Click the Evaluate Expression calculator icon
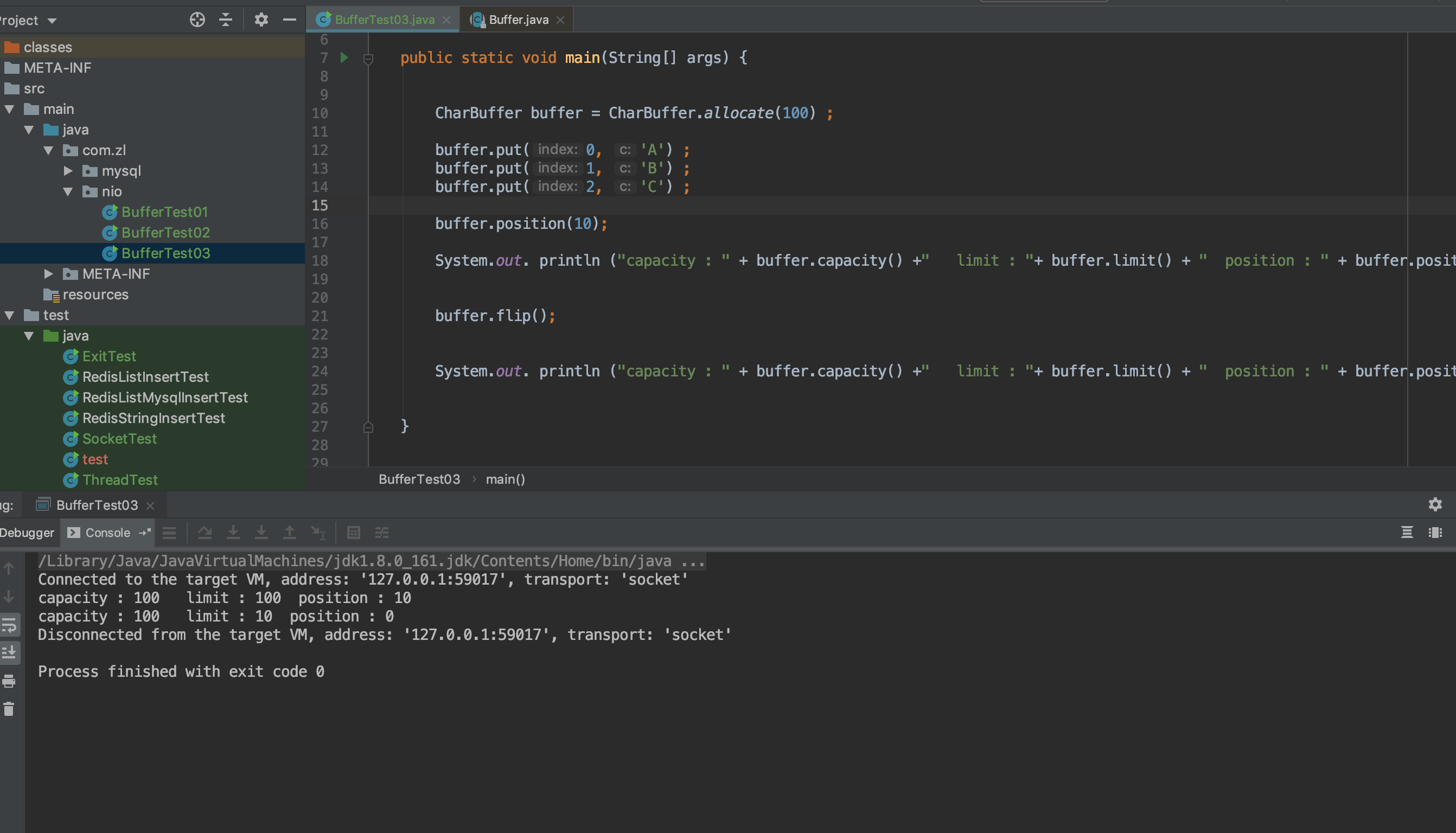This screenshot has width=1456, height=833. coord(353,533)
